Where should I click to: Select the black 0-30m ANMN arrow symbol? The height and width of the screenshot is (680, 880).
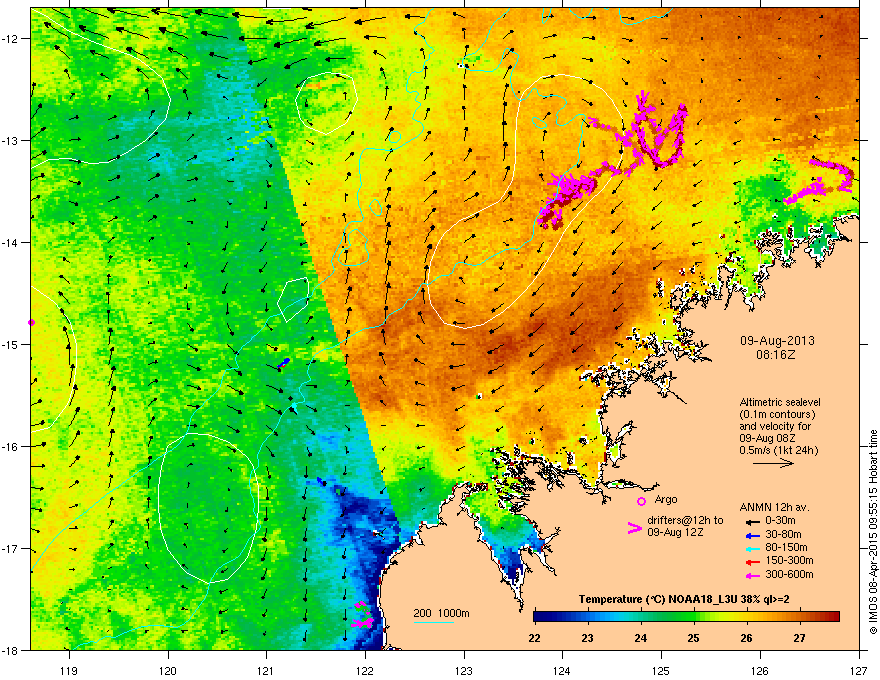(752, 522)
